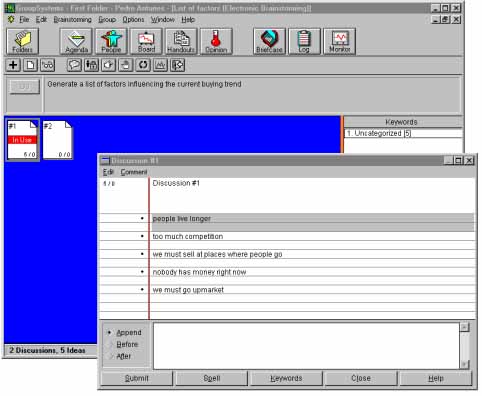Open the Handouts tool
This screenshot has width=482, height=396.
pyautogui.click(x=181, y=41)
